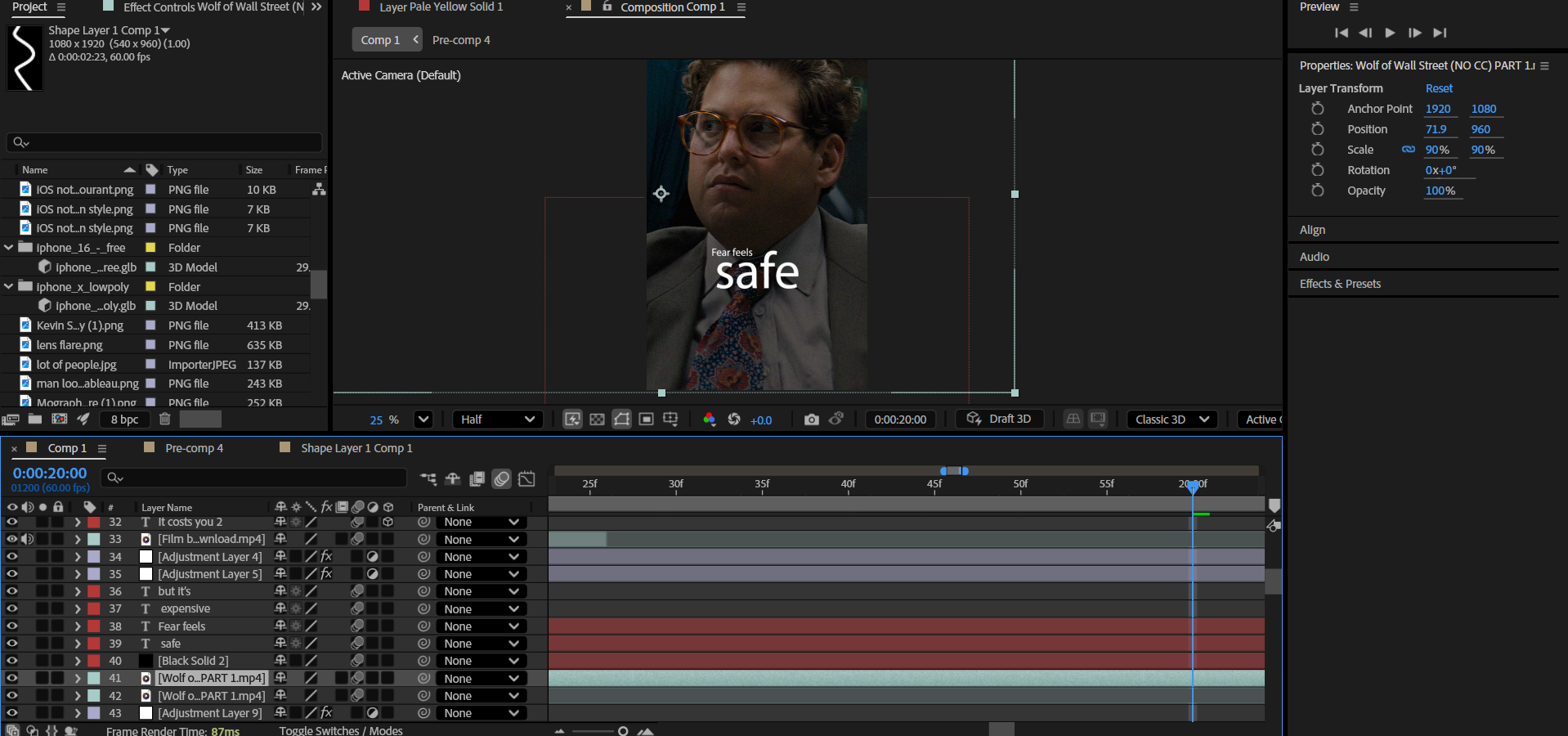Mute audio on the Film layer 33
Screen dimensions: 1568x736
coord(28,539)
